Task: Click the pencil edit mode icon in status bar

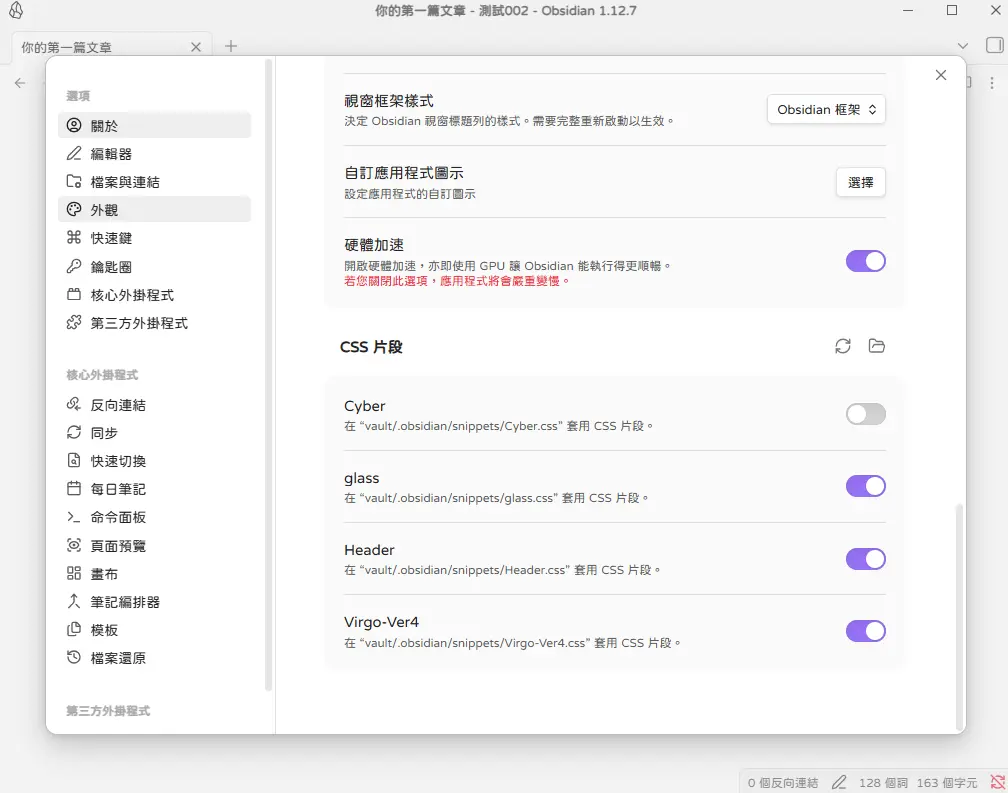Action: [x=839, y=782]
